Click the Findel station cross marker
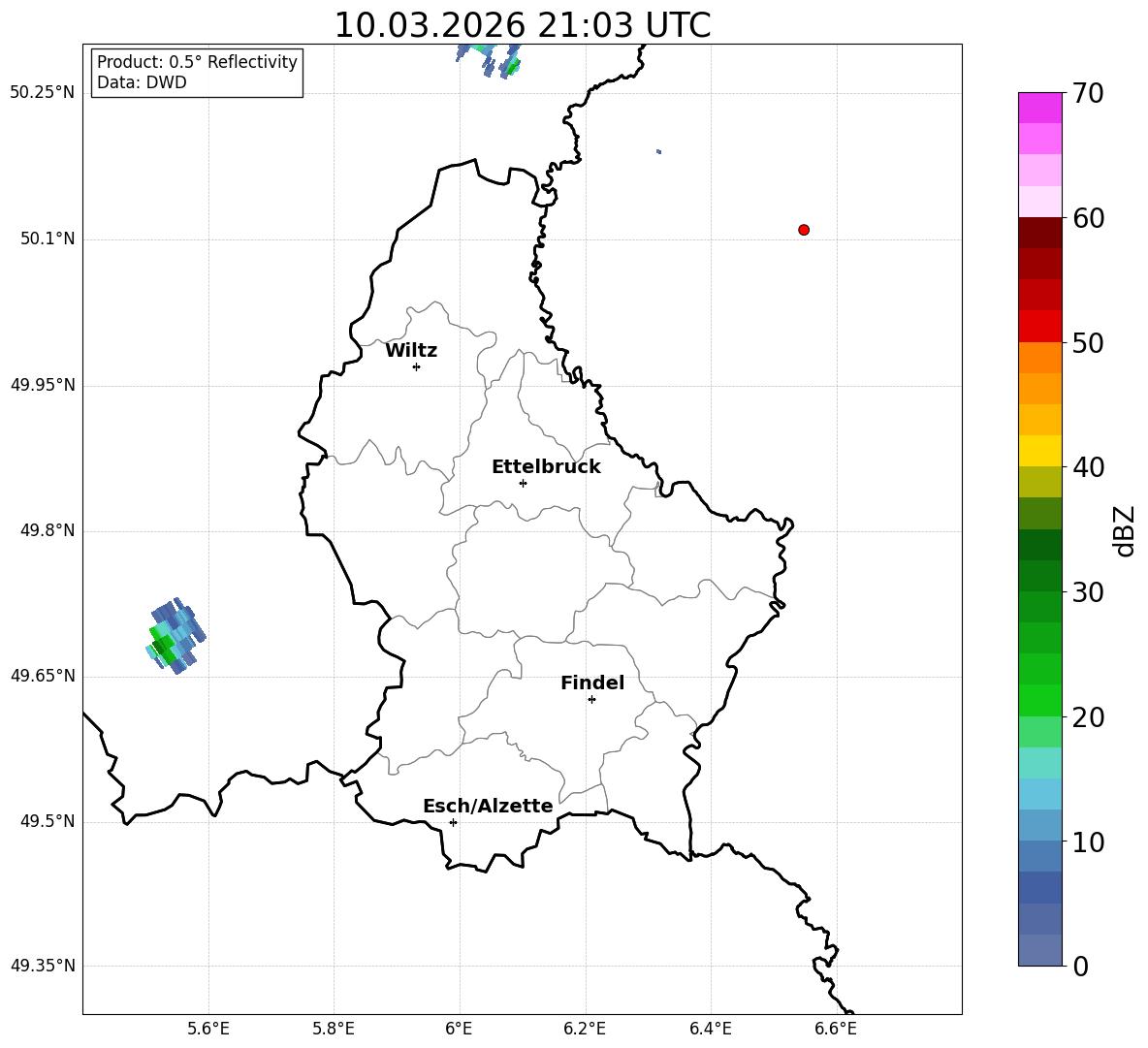1148x1048 pixels. pos(591,700)
